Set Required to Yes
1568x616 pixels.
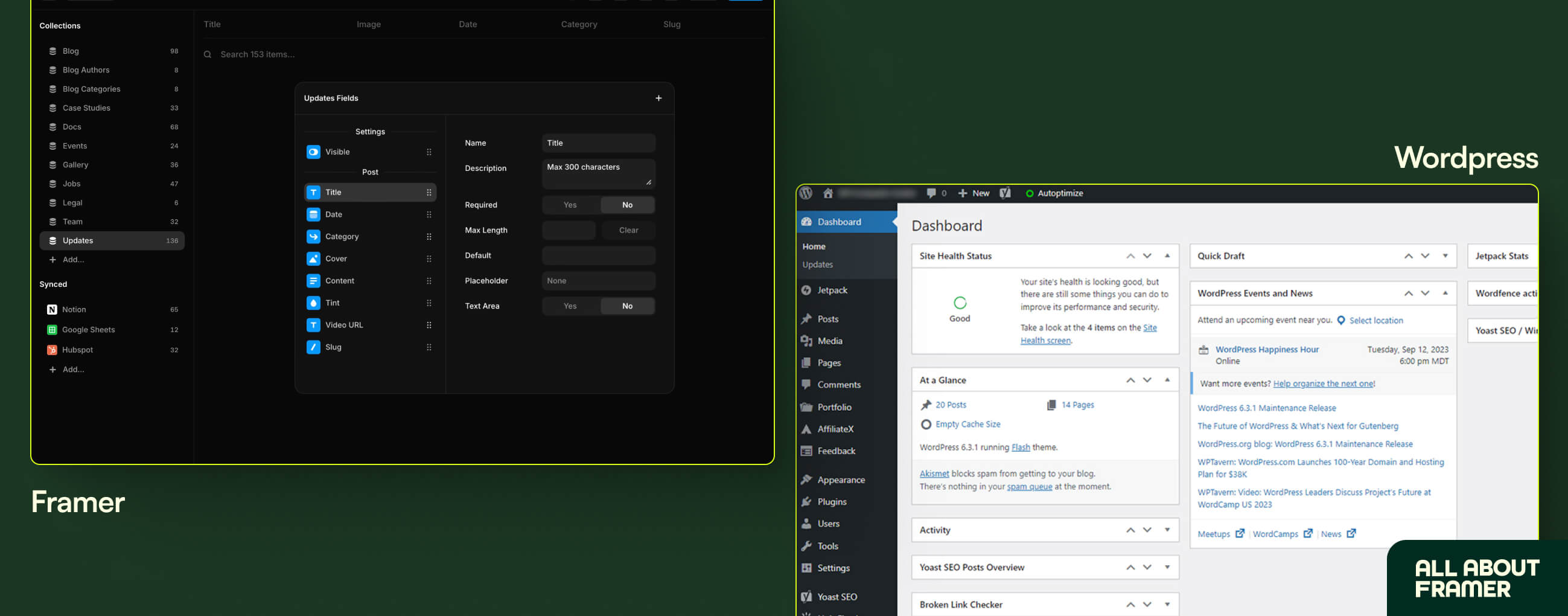click(x=570, y=205)
